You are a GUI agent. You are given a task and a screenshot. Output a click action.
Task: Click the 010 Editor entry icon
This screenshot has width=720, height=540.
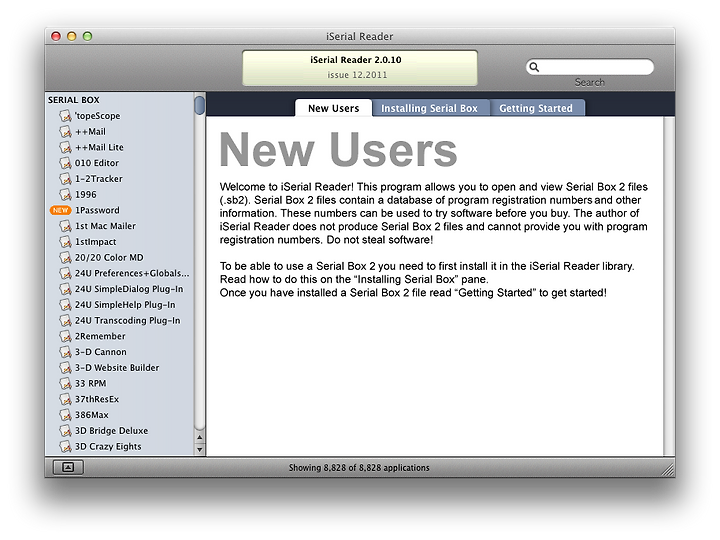65,163
